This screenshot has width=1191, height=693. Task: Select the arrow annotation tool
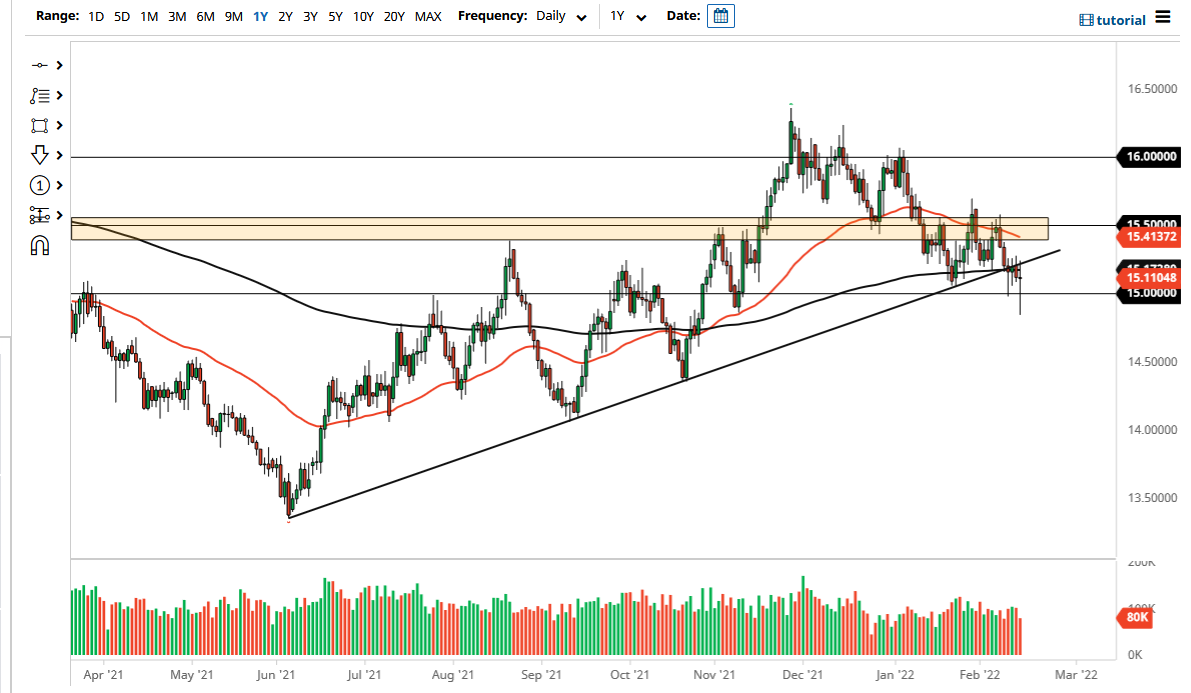(x=40, y=155)
